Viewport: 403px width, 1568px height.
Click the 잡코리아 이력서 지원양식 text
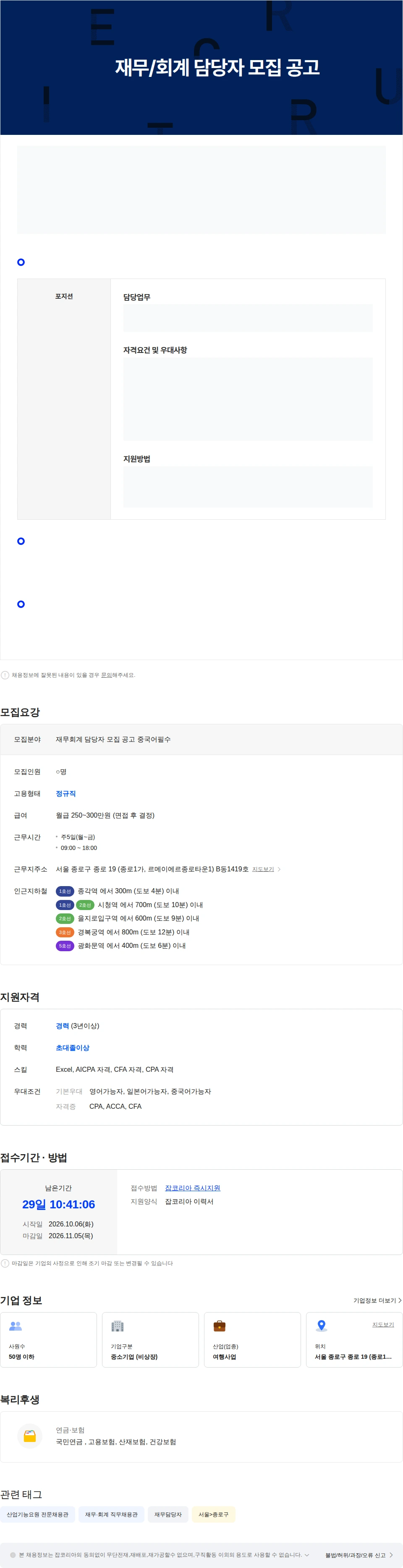[189, 1201]
